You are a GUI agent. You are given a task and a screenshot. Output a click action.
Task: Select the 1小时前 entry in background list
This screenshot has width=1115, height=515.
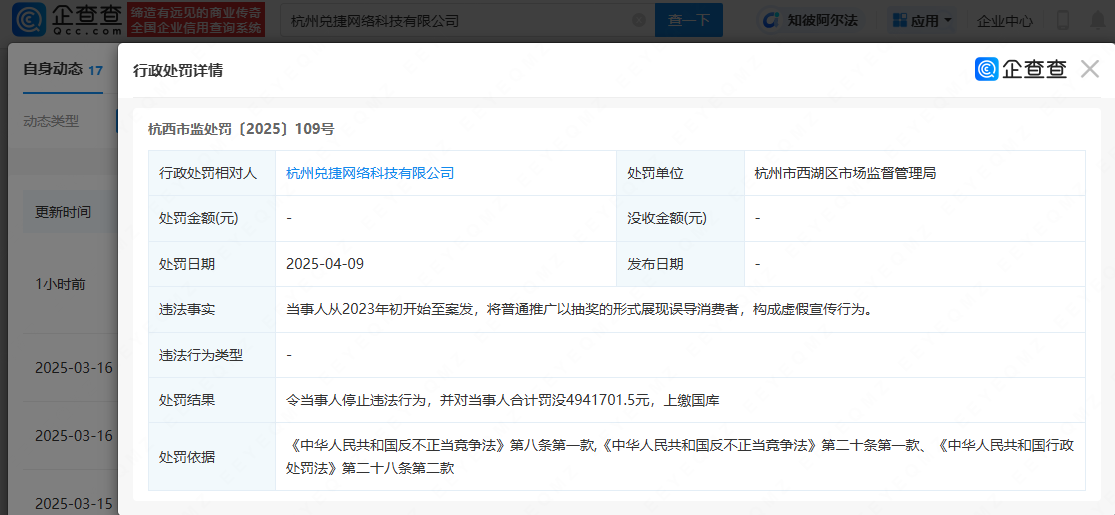coord(61,284)
